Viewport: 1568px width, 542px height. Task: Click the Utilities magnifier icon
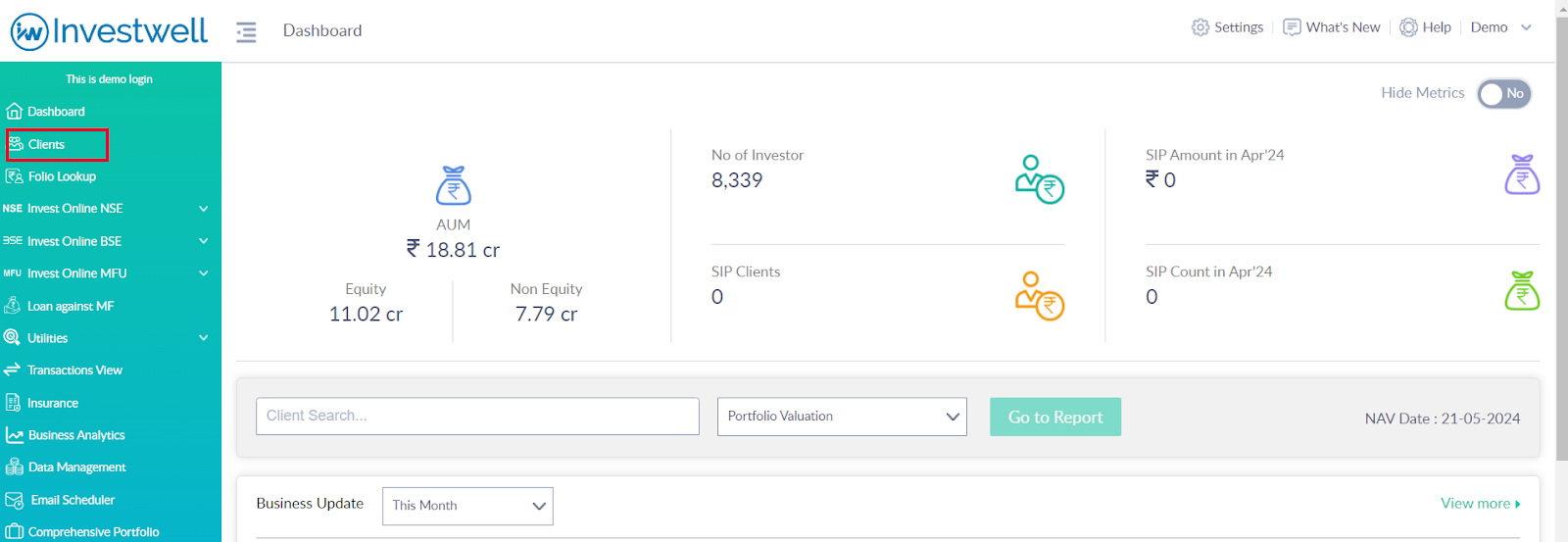(x=12, y=337)
